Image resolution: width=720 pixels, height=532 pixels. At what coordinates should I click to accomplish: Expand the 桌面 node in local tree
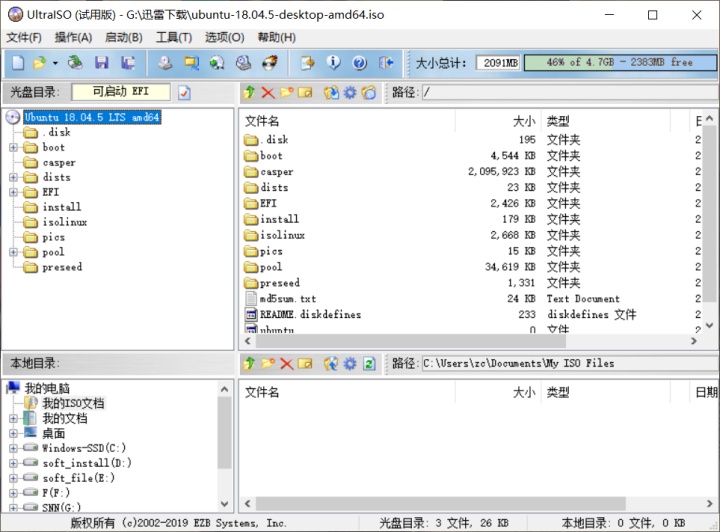[x=13, y=433]
